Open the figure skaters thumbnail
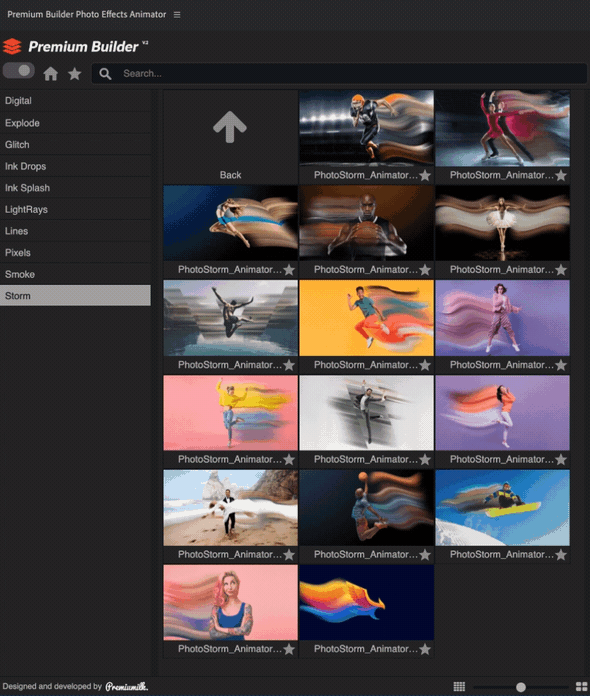 point(503,128)
